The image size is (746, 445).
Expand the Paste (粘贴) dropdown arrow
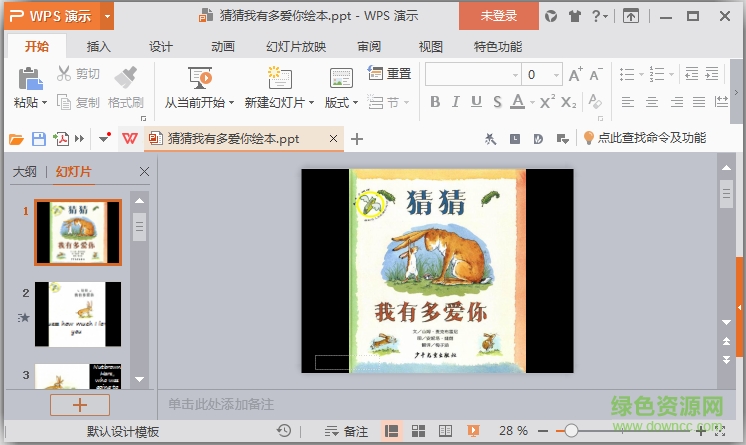[x=45, y=102]
